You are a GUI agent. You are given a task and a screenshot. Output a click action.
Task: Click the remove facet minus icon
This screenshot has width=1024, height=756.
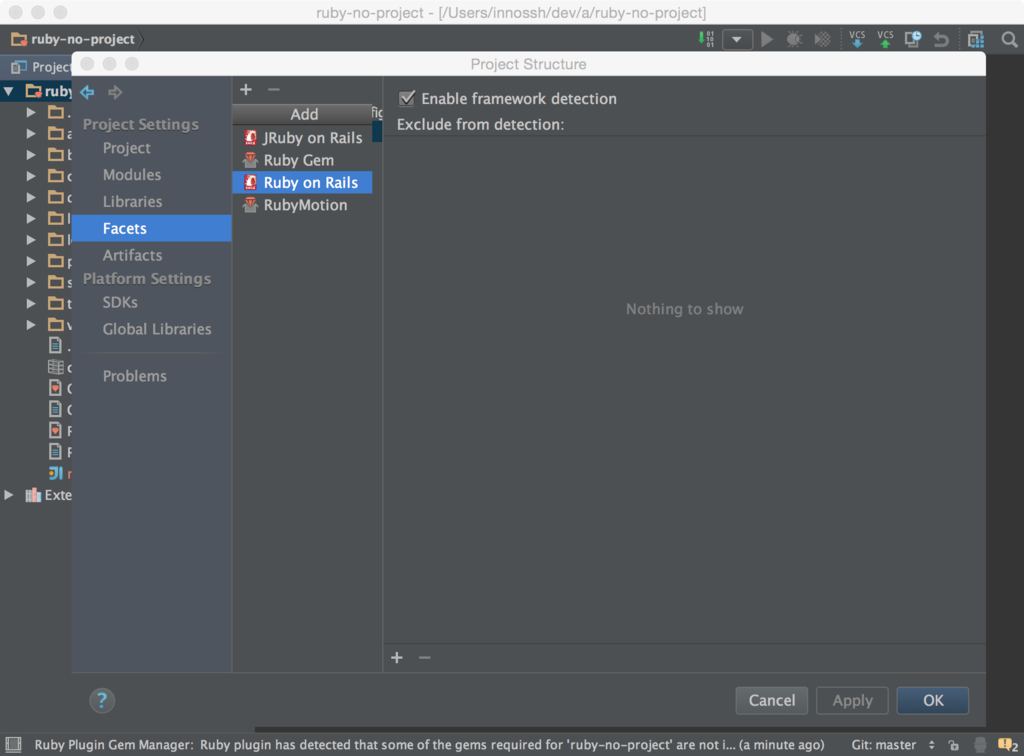(x=274, y=89)
